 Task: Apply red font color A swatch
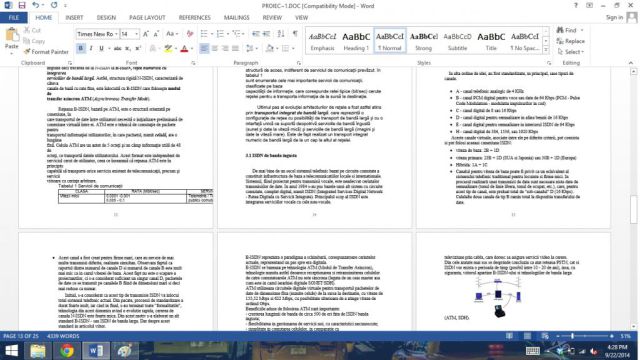184,49
